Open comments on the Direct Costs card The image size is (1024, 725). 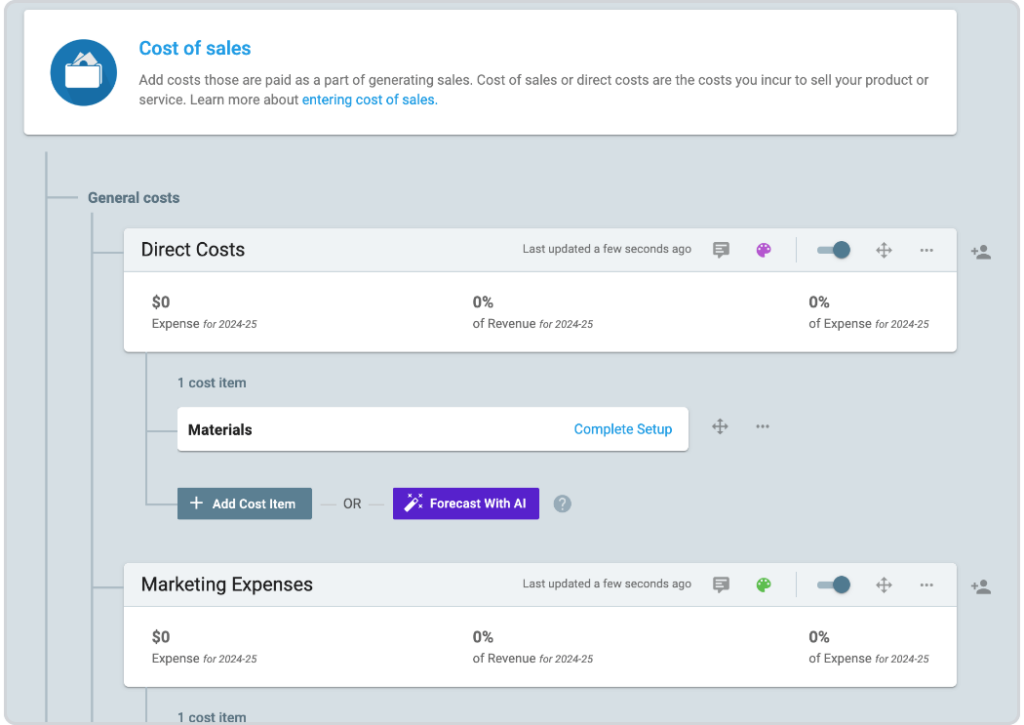pos(721,250)
